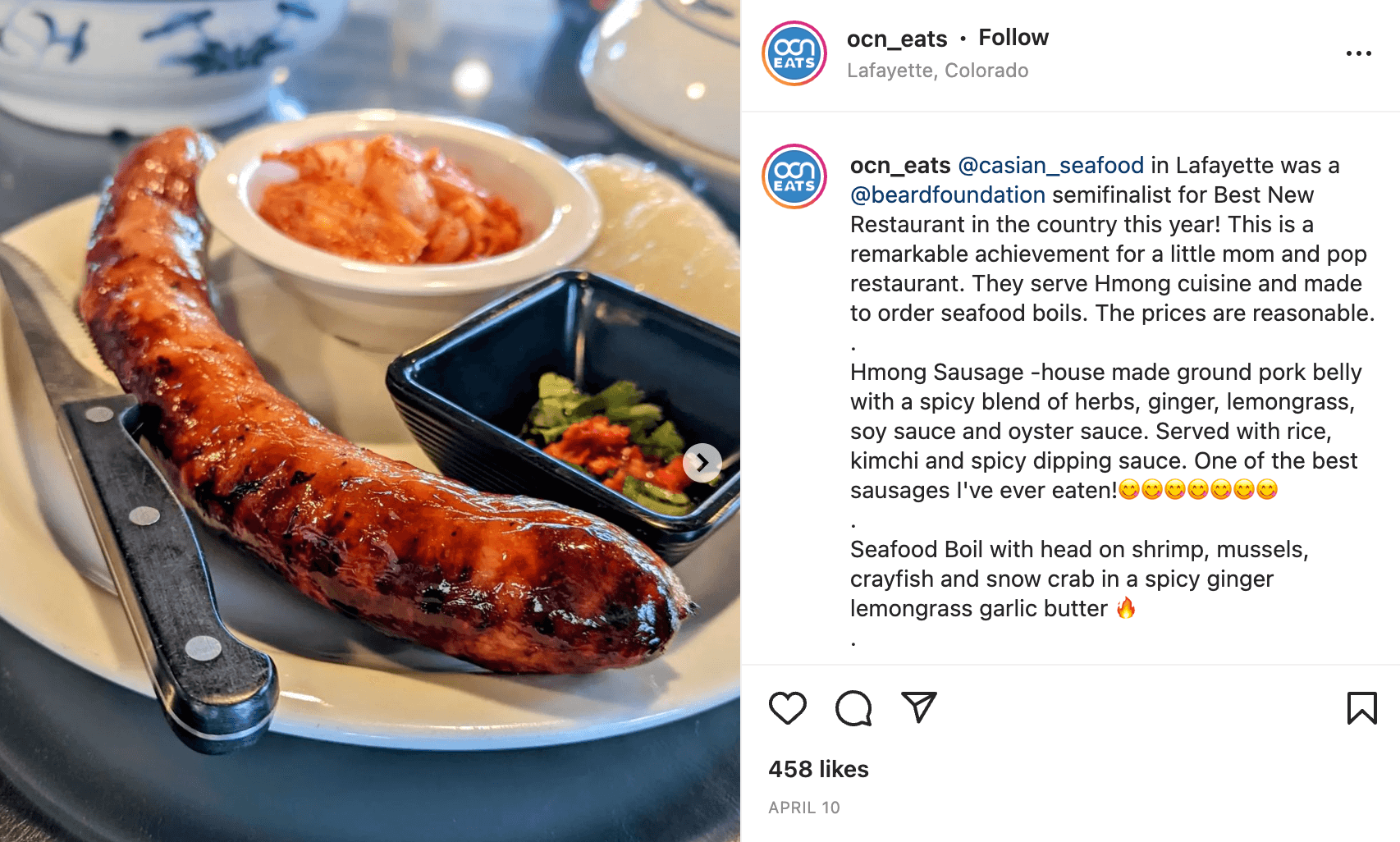This screenshot has height=842, width=1400.
Task: Open the Lafayette, Colorado location link
Action: [937, 71]
